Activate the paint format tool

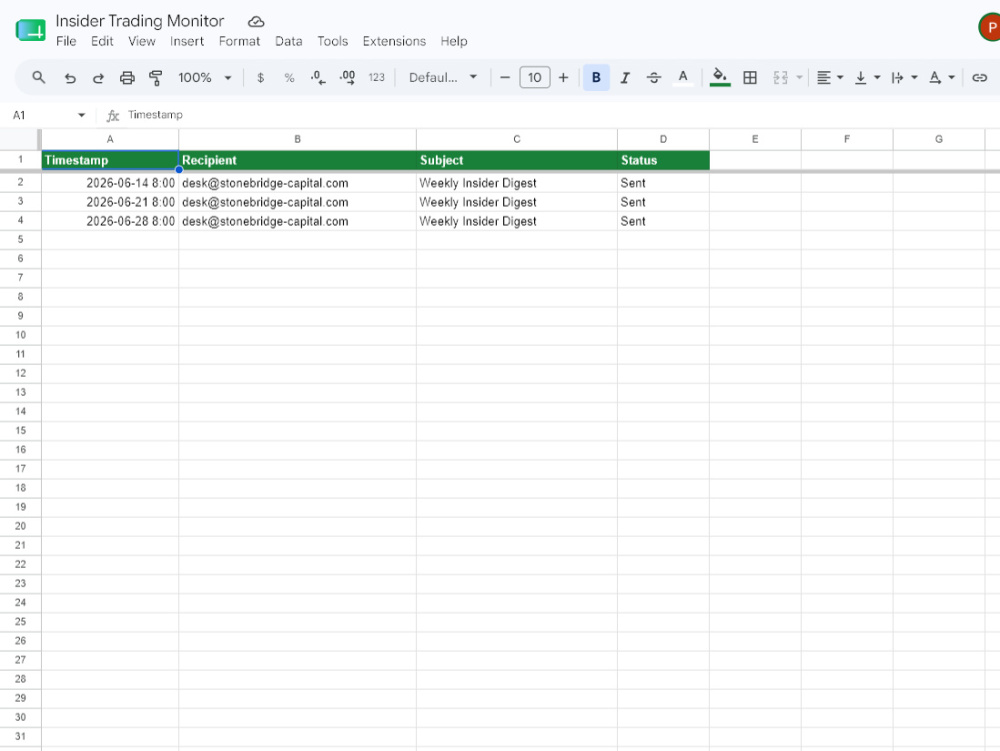(156, 78)
